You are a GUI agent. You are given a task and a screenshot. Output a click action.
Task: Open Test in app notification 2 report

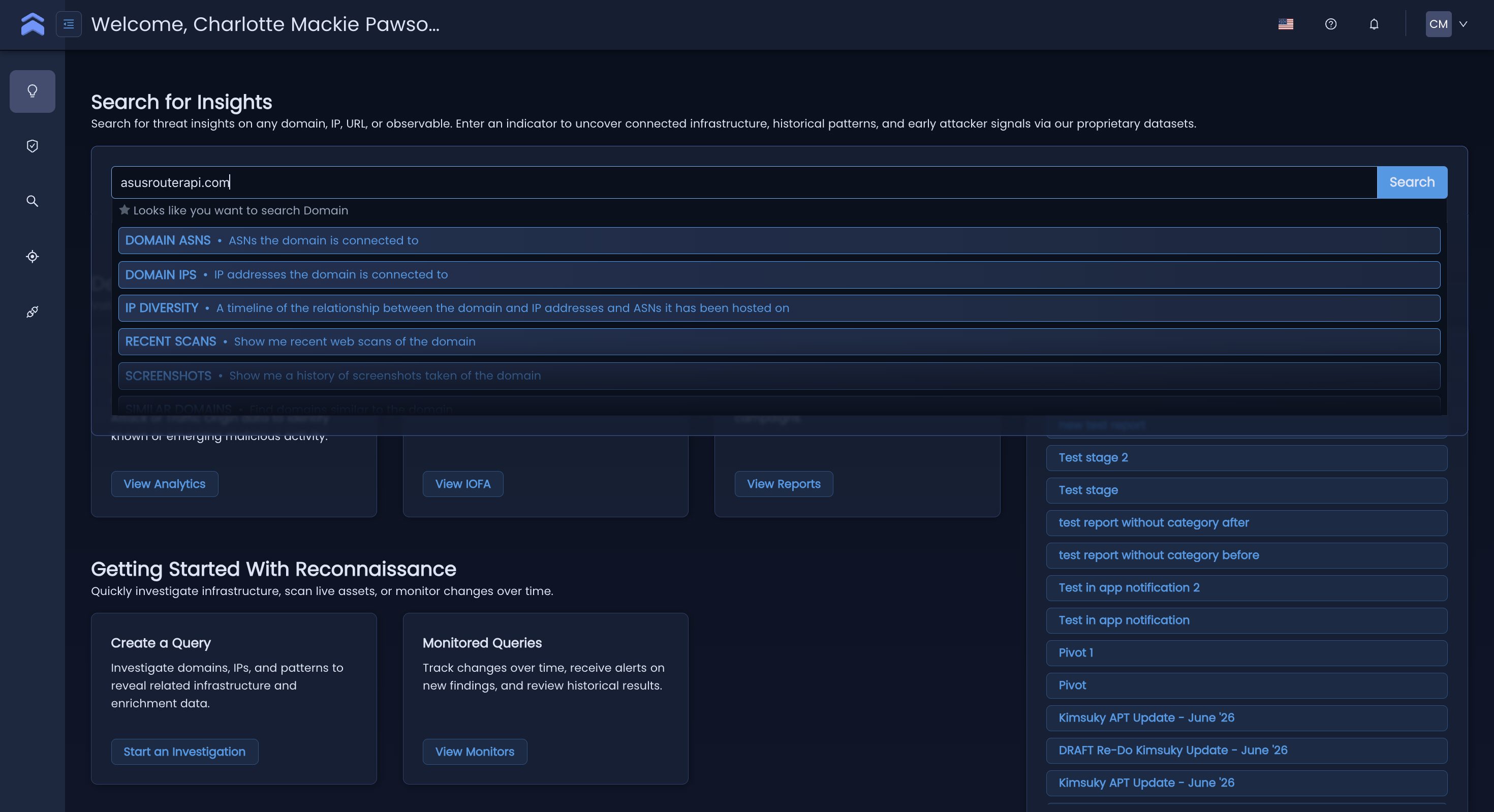click(1247, 587)
